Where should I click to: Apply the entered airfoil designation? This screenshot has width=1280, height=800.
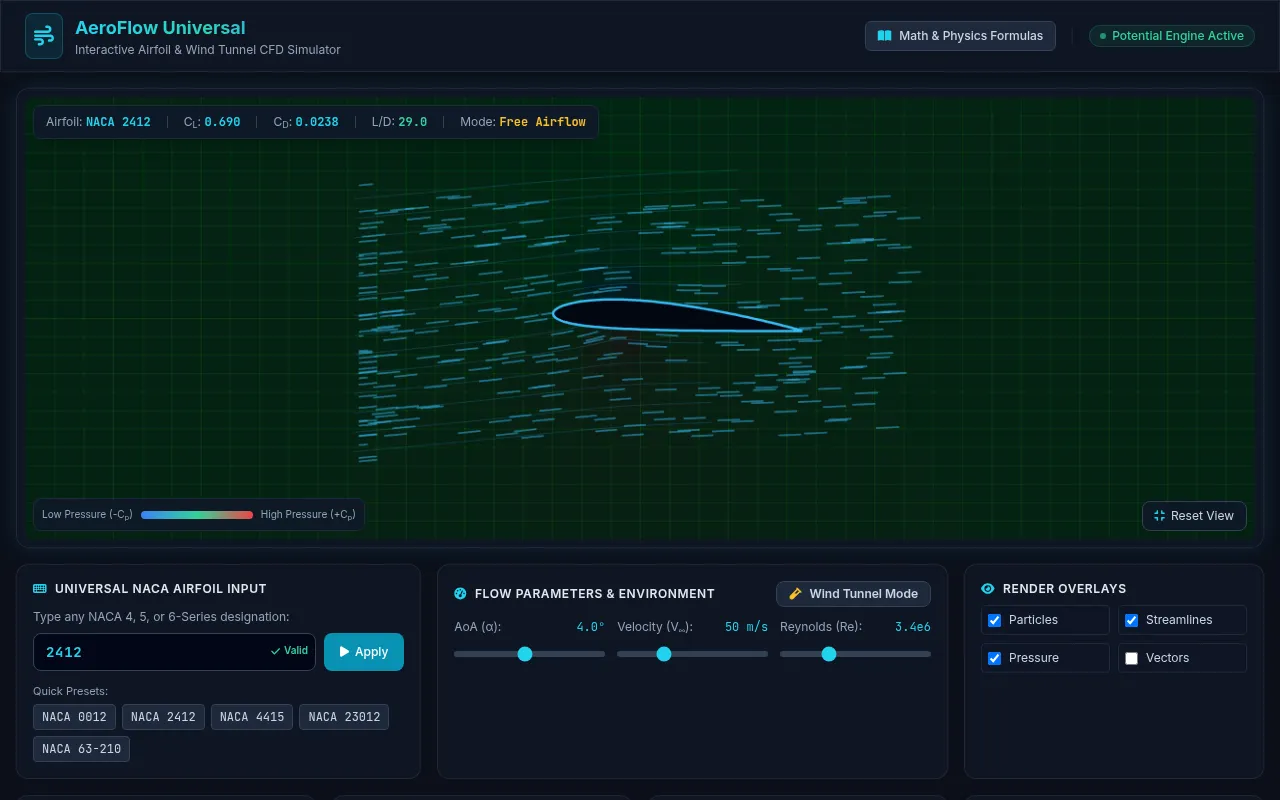click(364, 652)
